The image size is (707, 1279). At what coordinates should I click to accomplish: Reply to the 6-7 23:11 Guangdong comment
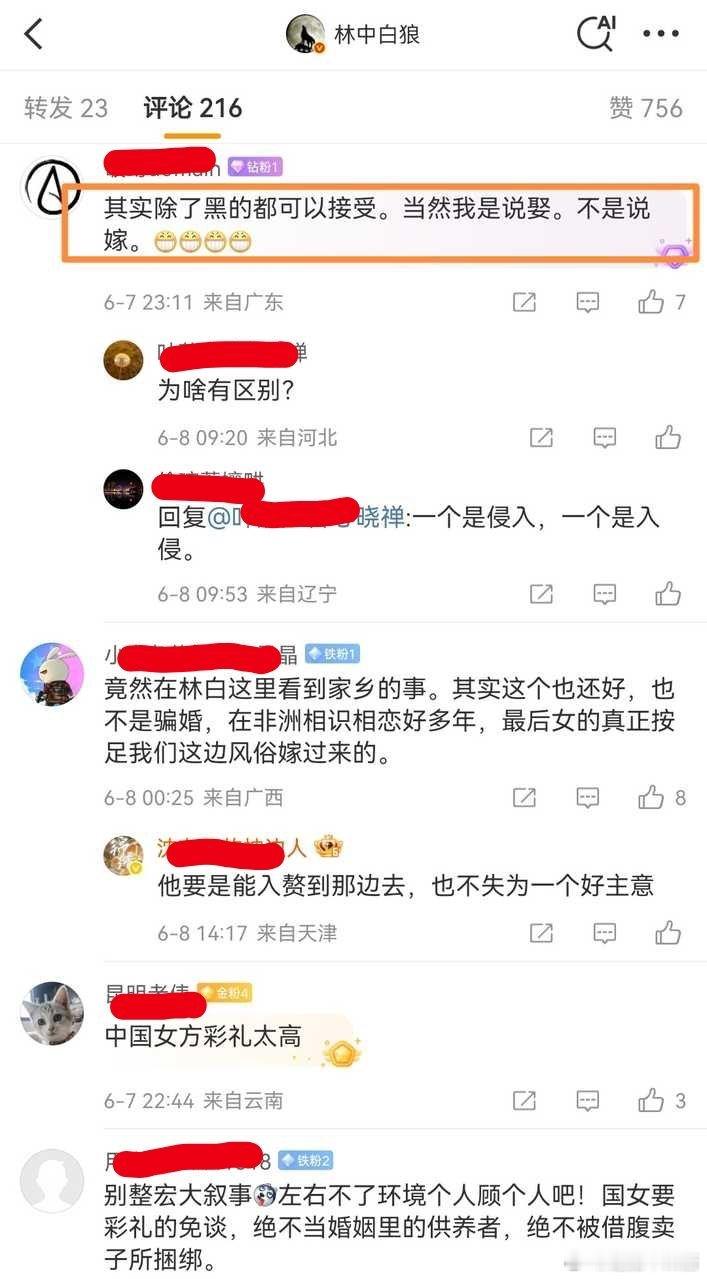click(588, 301)
